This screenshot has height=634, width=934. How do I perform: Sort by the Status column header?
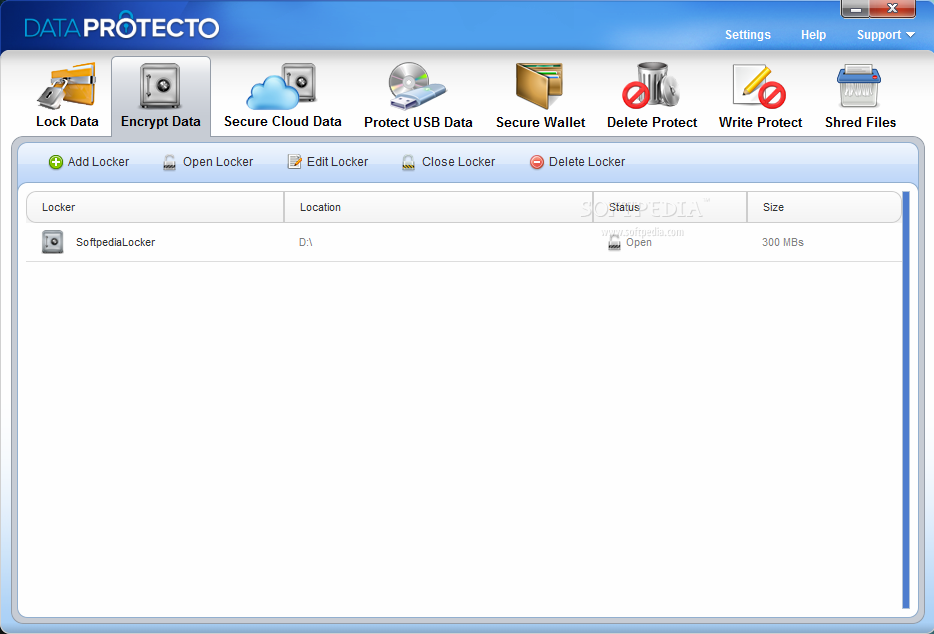tap(670, 207)
